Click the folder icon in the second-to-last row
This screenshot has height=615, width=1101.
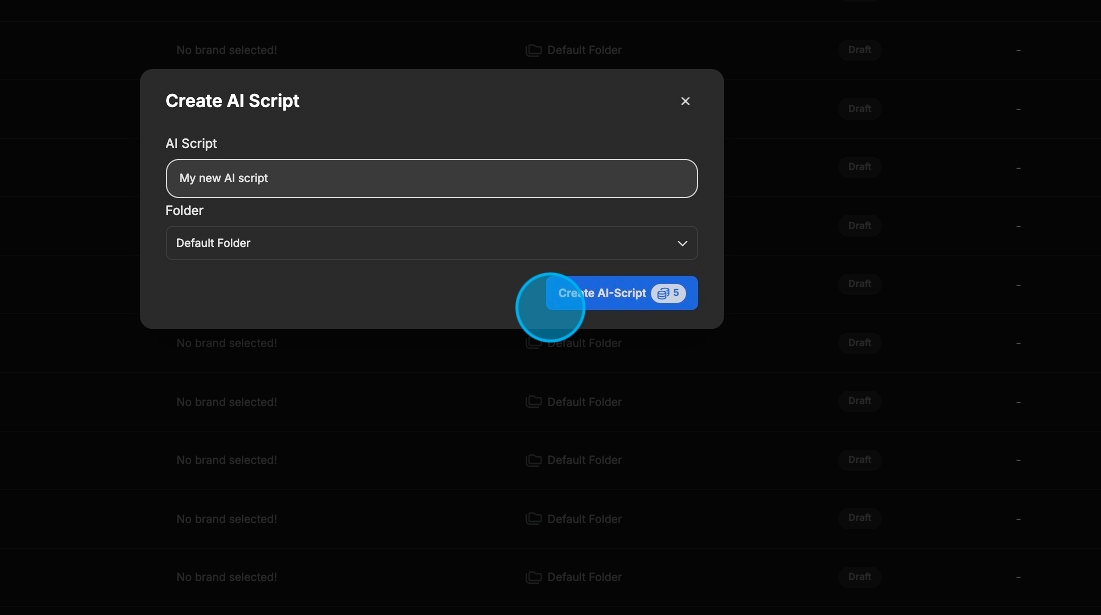click(534, 519)
